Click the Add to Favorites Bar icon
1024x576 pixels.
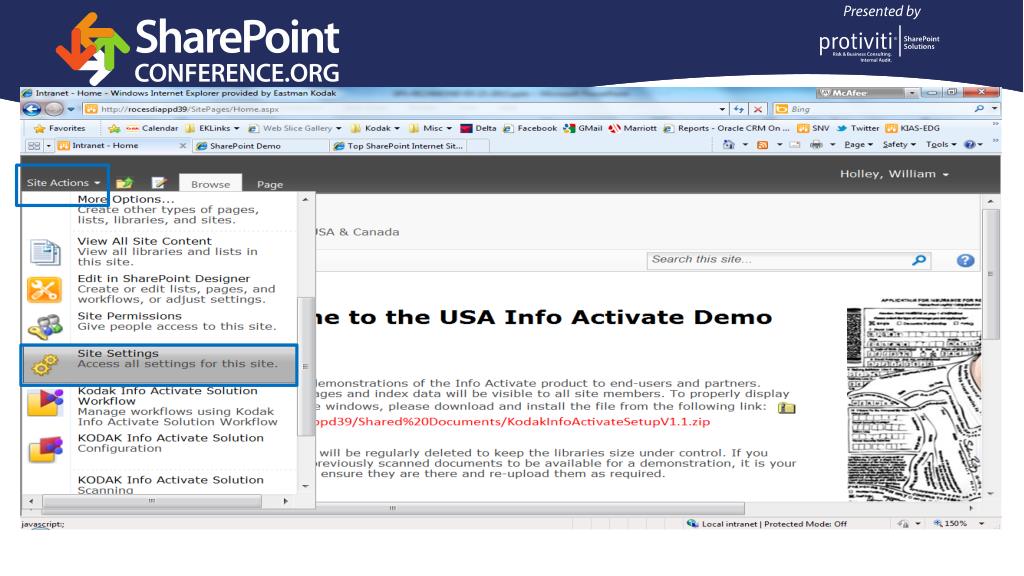pyautogui.click(x=114, y=128)
